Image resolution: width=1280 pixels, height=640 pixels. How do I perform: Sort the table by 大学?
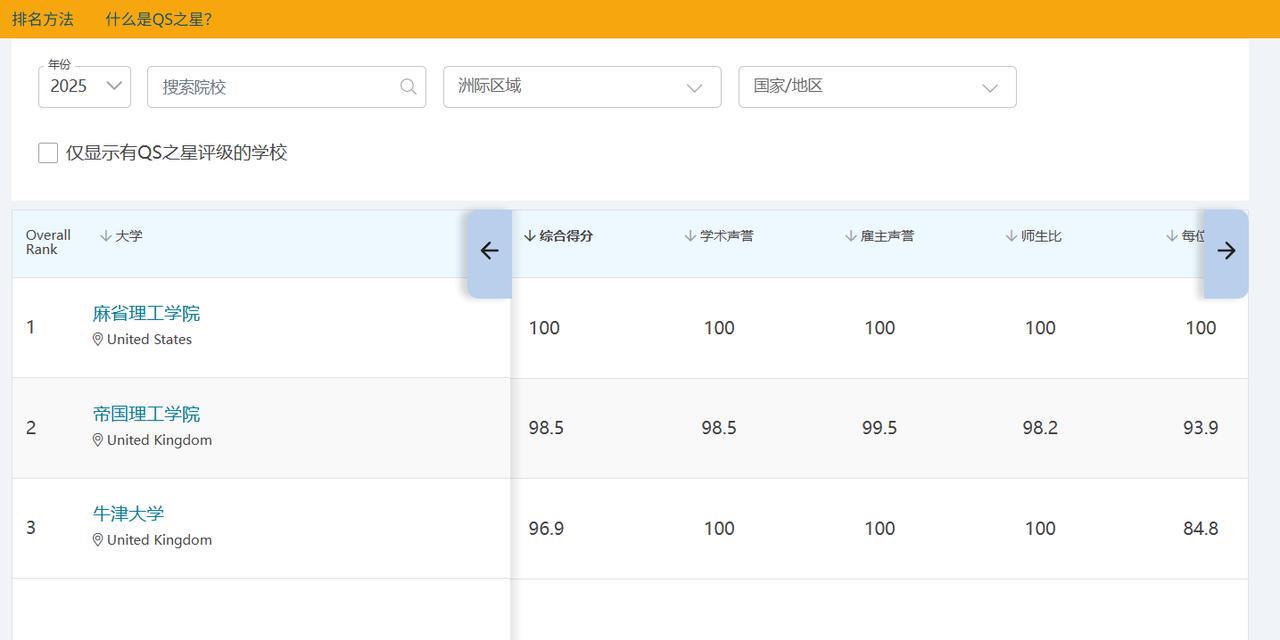tap(121, 236)
